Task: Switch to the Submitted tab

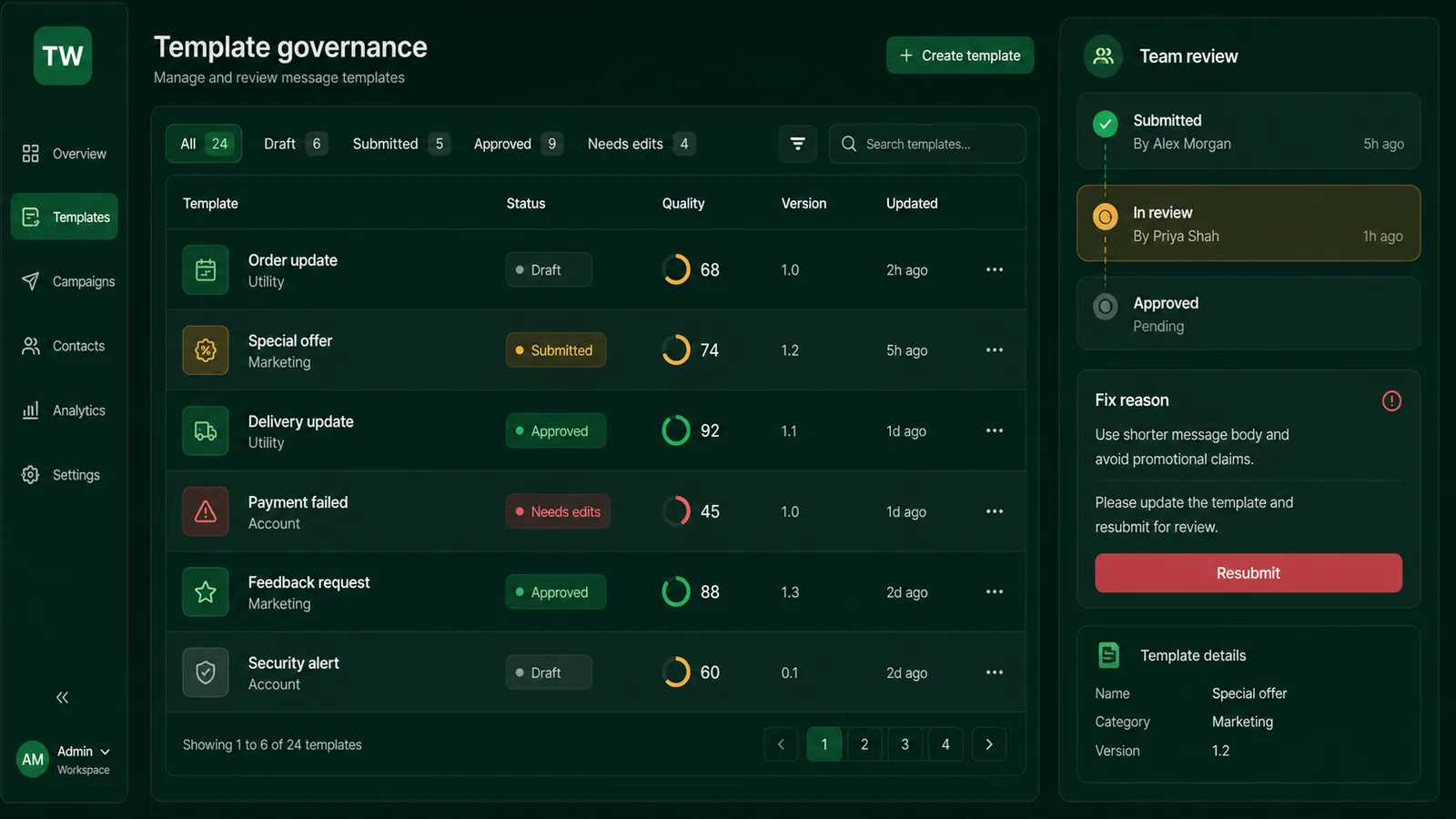Action: (x=400, y=144)
